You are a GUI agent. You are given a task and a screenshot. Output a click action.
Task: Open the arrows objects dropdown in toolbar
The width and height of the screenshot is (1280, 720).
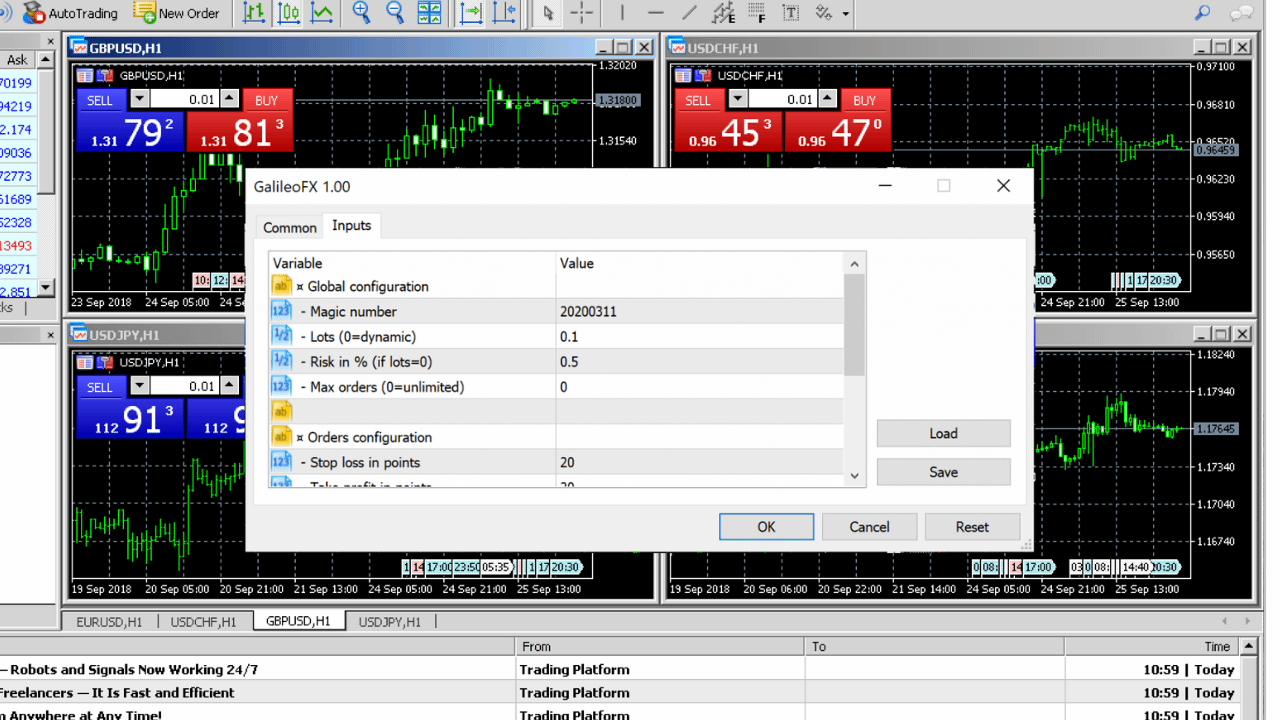click(x=846, y=14)
